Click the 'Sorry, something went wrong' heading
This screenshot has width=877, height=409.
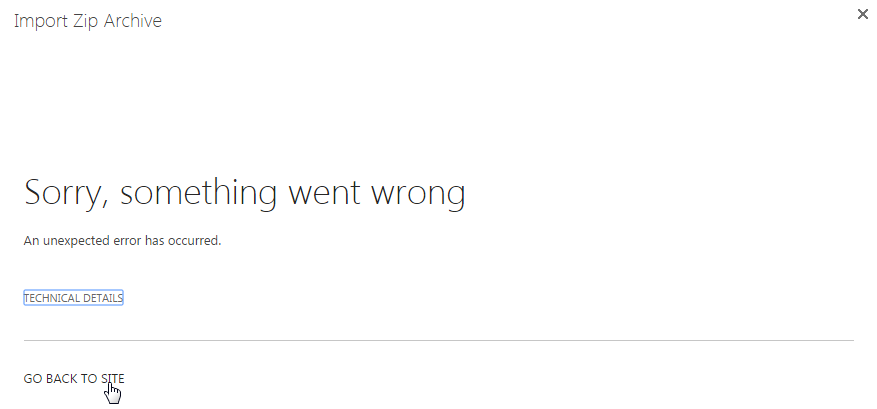click(245, 192)
